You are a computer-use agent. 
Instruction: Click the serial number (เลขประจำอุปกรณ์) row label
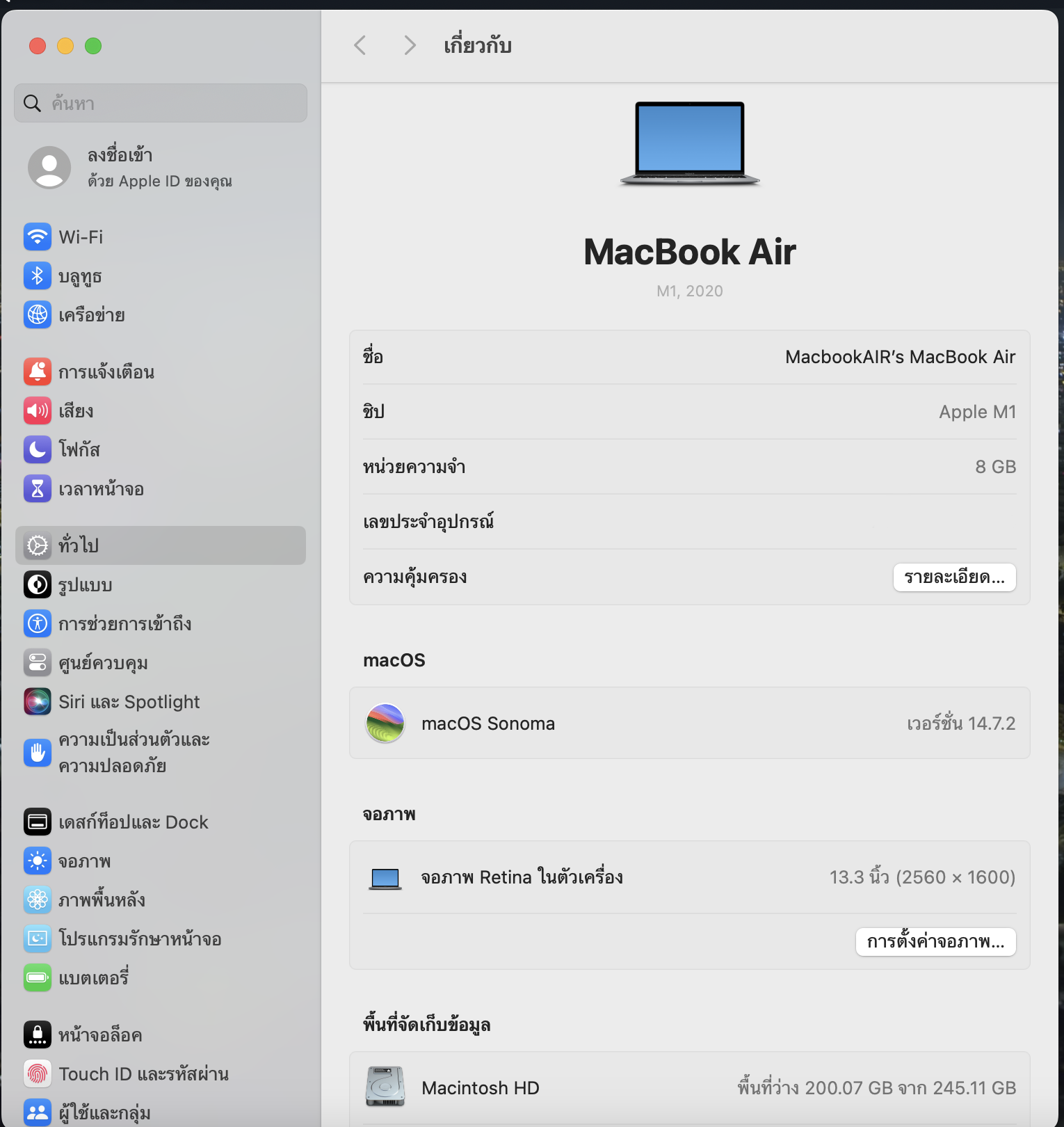pyautogui.click(x=428, y=521)
